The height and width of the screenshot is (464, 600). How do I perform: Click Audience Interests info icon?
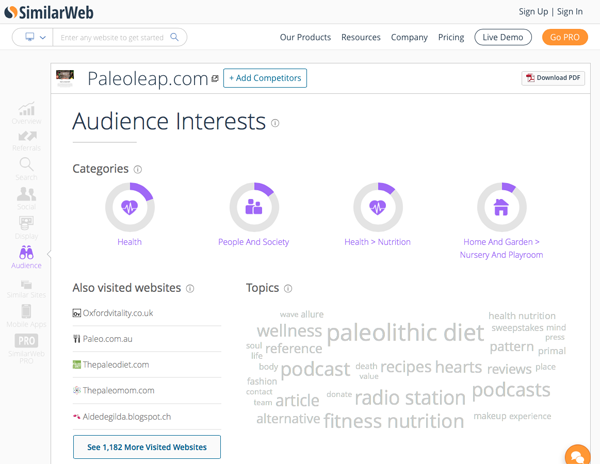[x=275, y=123]
